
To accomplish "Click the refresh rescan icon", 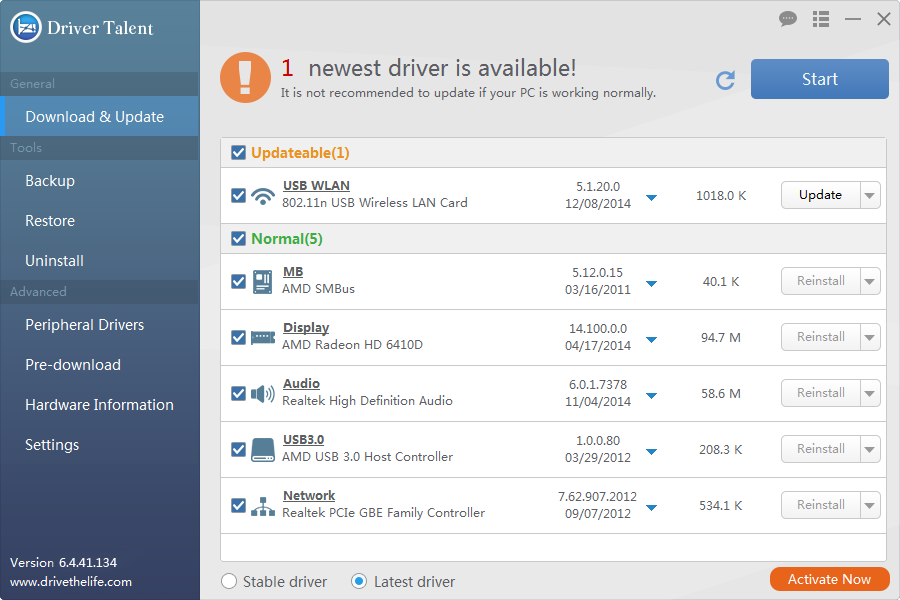I will click(x=726, y=80).
